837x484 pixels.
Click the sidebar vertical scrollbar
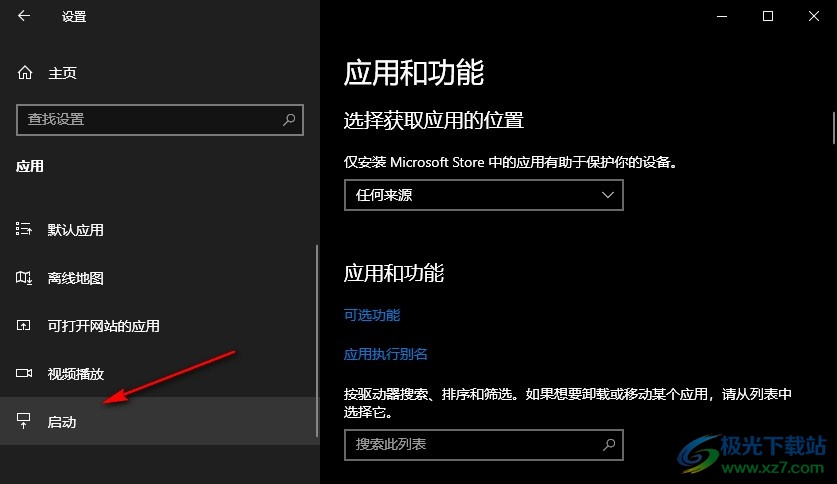317,342
